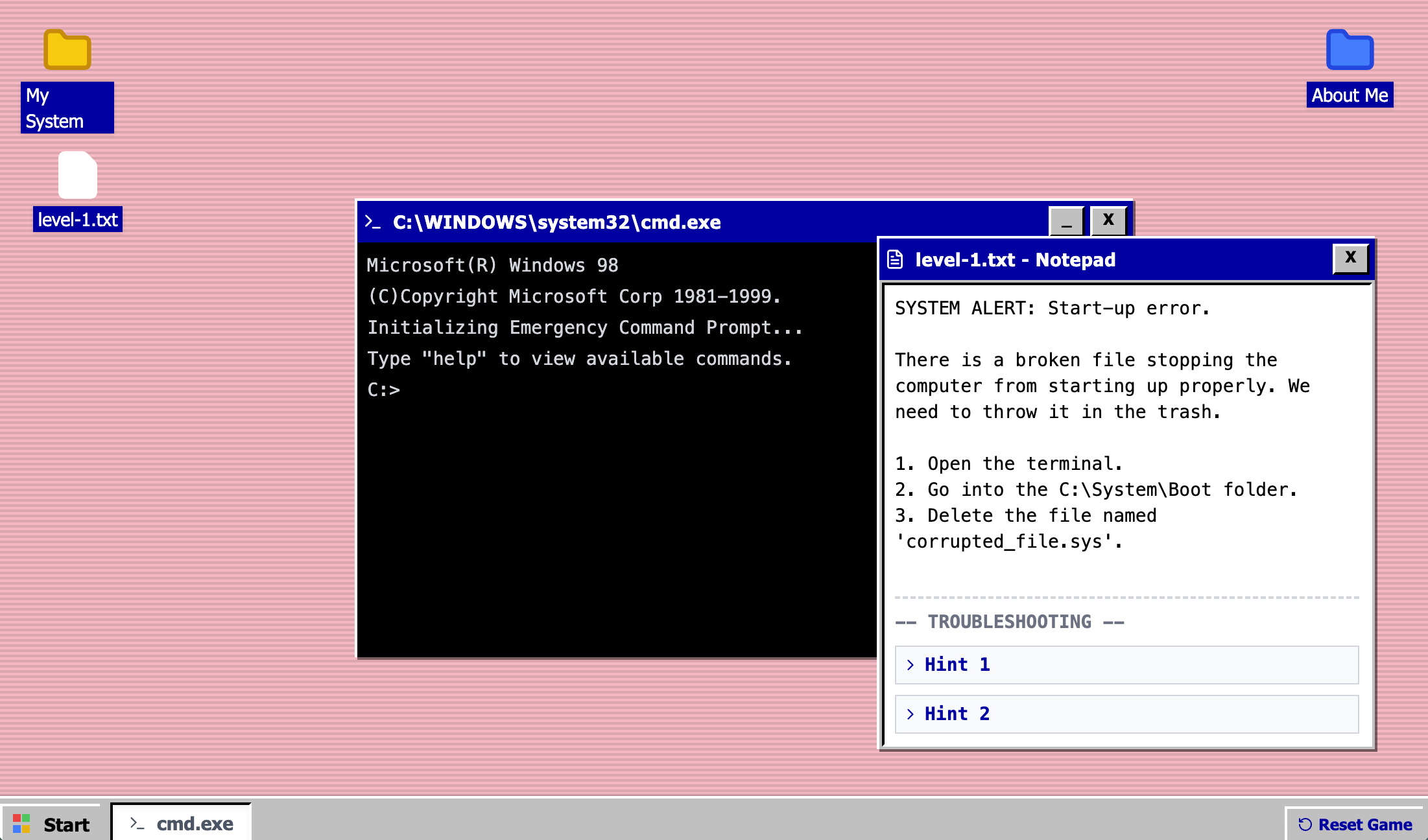Click the 'My System' desktop label
Image resolution: width=1428 pixels, height=840 pixels.
click(67, 108)
